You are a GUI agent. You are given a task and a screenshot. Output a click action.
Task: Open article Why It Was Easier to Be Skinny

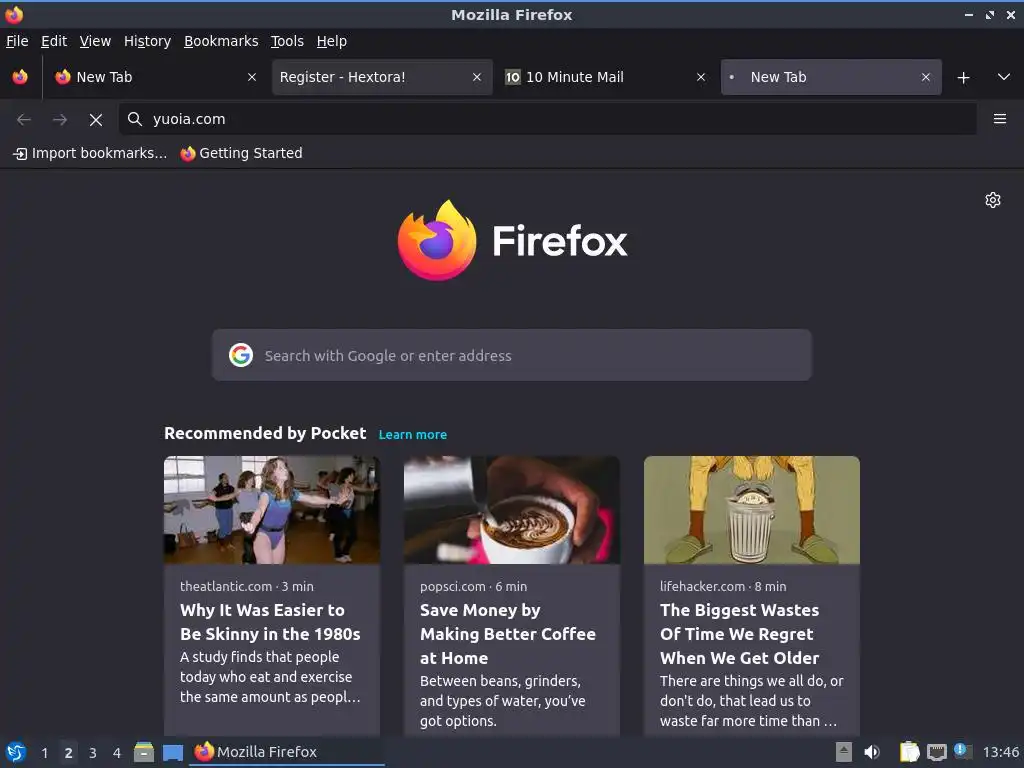pyautogui.click(x=270, y=622)
